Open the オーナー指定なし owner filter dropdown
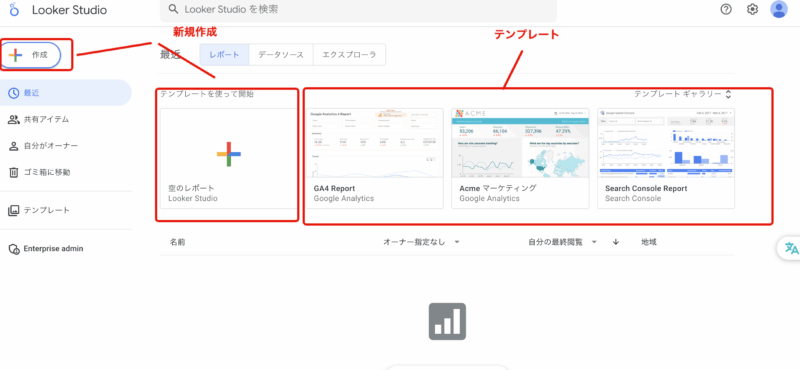 [421, 242]
